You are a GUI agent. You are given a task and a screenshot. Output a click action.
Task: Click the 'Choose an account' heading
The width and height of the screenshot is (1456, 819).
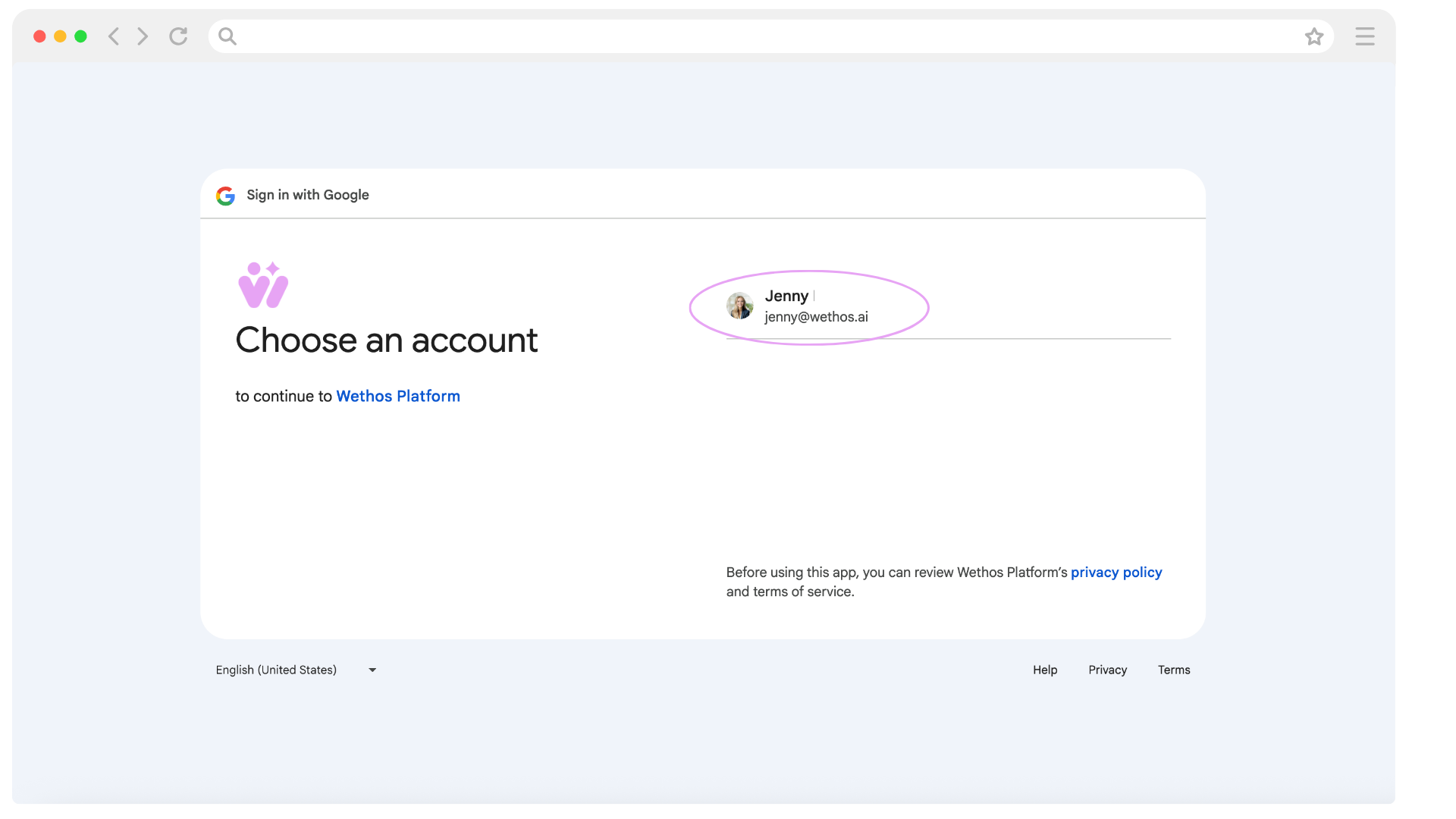tap(387, 340)
